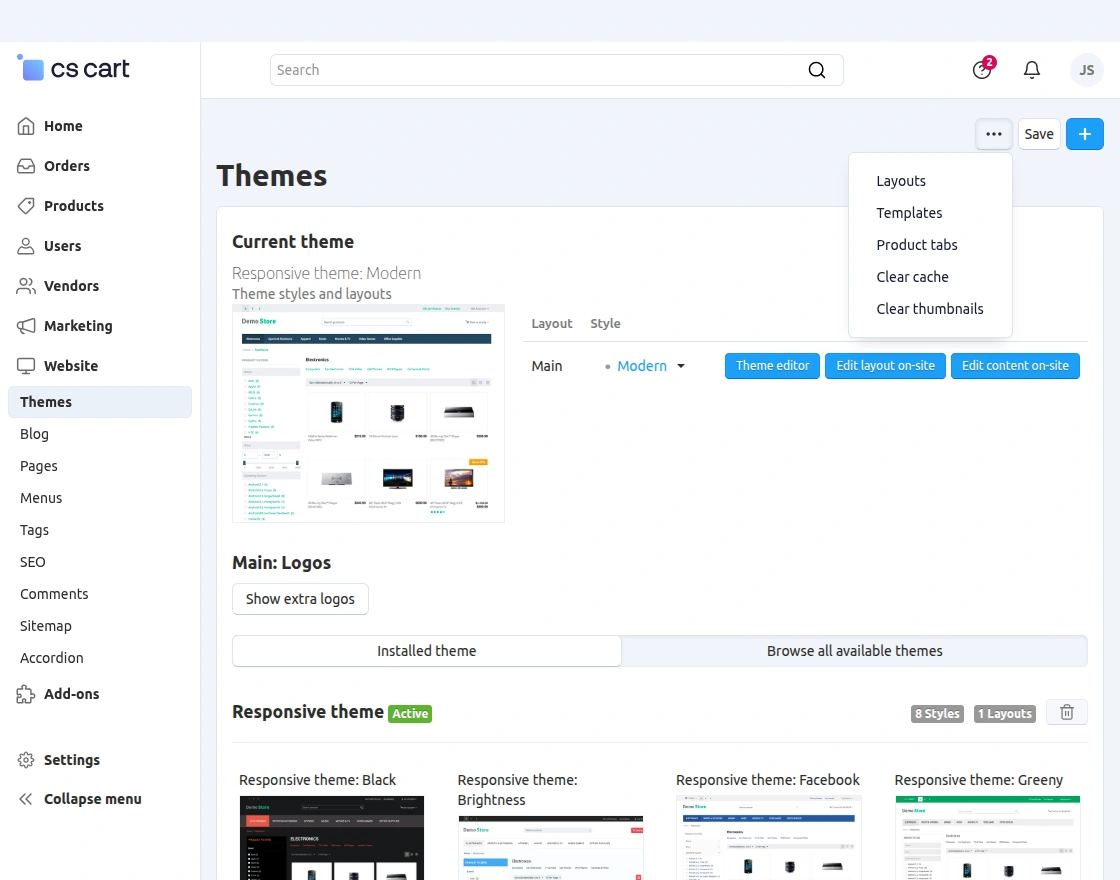The height and width of the screenshot is (880, 1120).
Task: Click Edit layout on-site button
Action: click(x=885, y=366)
